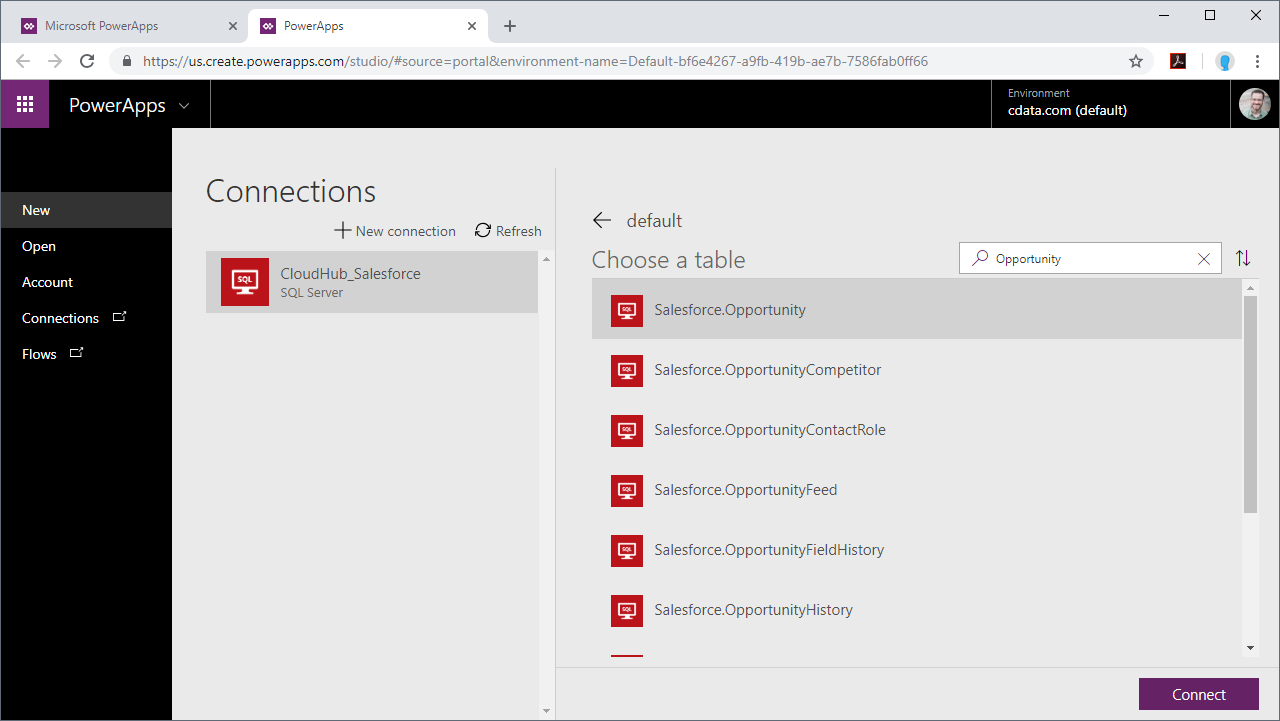Screen dimensions: 1280x721
Task: Toggle the table sort order icon
Action: tap(1243, 258)
